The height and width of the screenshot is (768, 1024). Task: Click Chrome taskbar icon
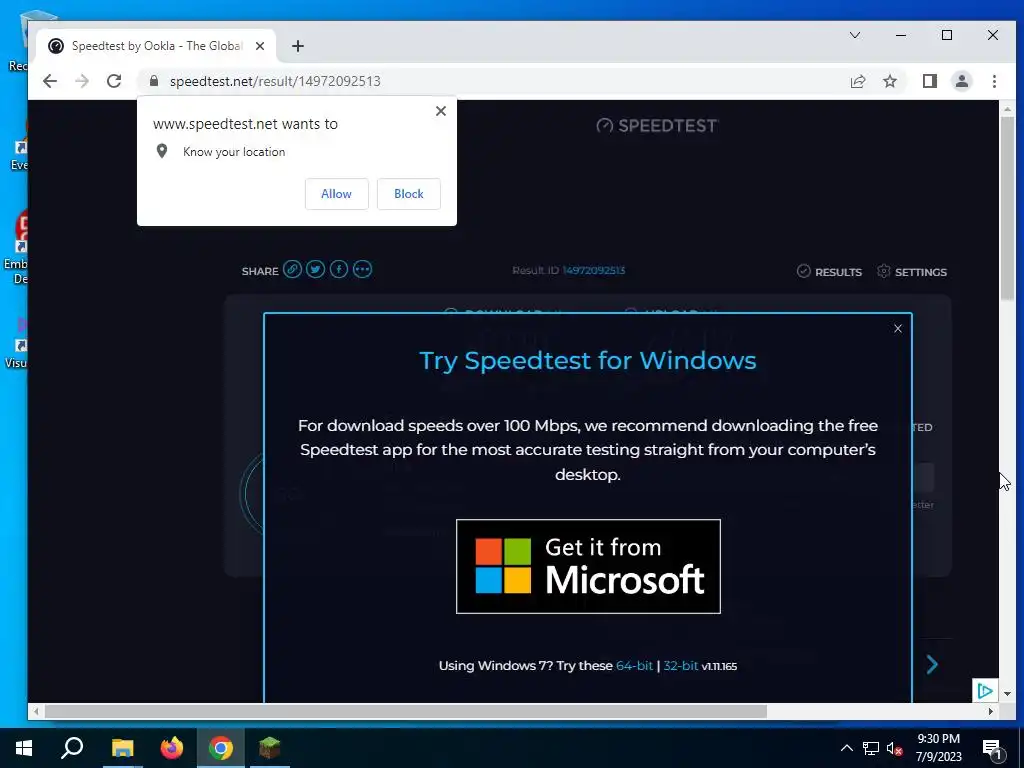click(x=221, y=748)
